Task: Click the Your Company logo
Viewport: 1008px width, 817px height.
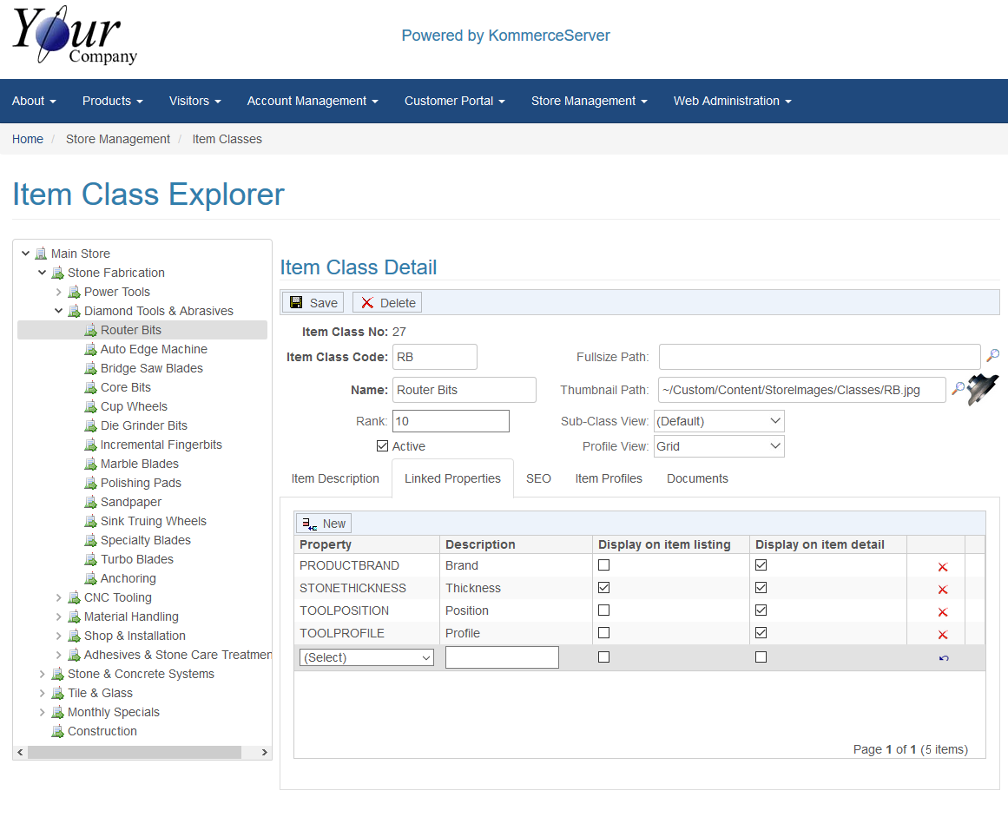Action: coord(75,38)
